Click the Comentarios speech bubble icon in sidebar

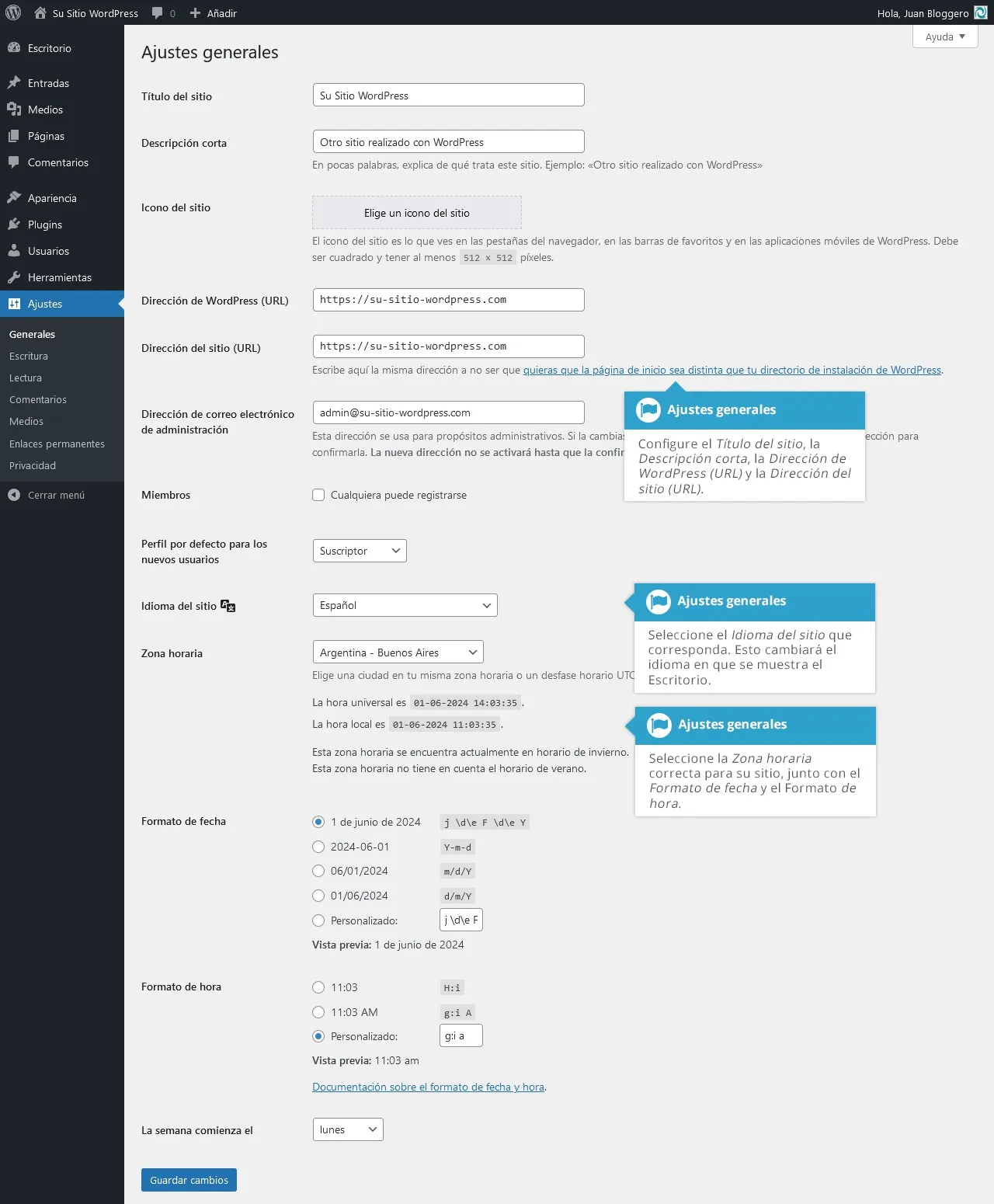click(x=14, y=162)
